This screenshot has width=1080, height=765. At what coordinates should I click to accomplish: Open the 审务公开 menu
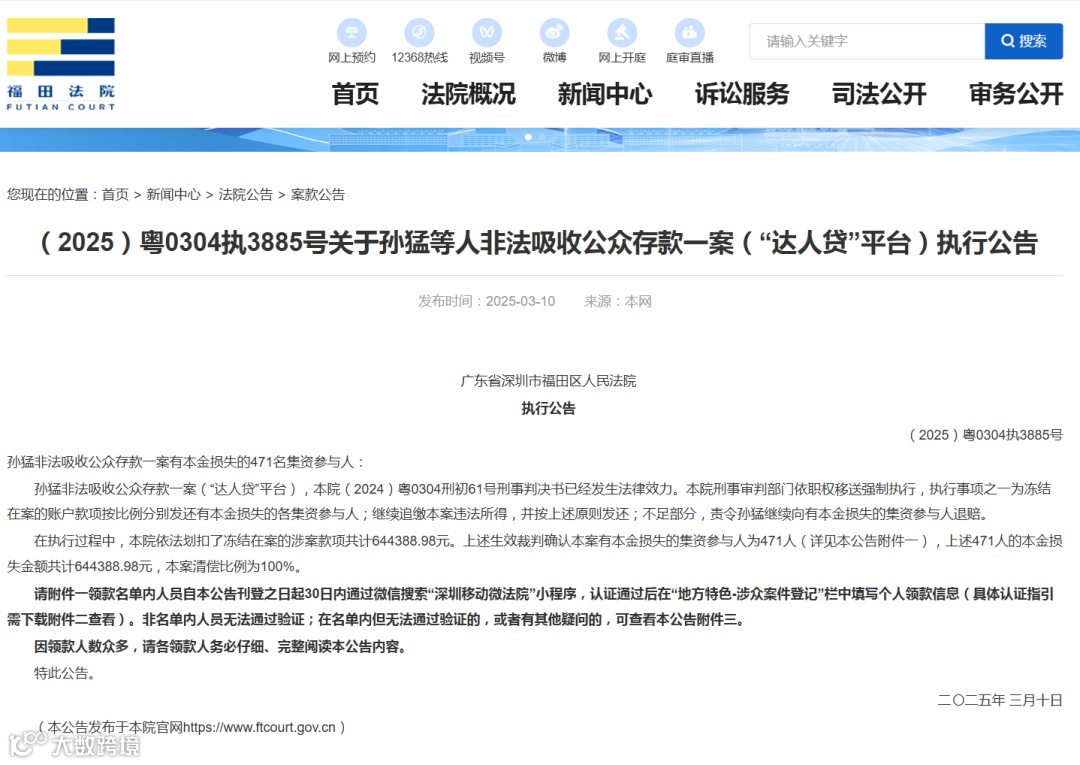tap(1016, 94)
